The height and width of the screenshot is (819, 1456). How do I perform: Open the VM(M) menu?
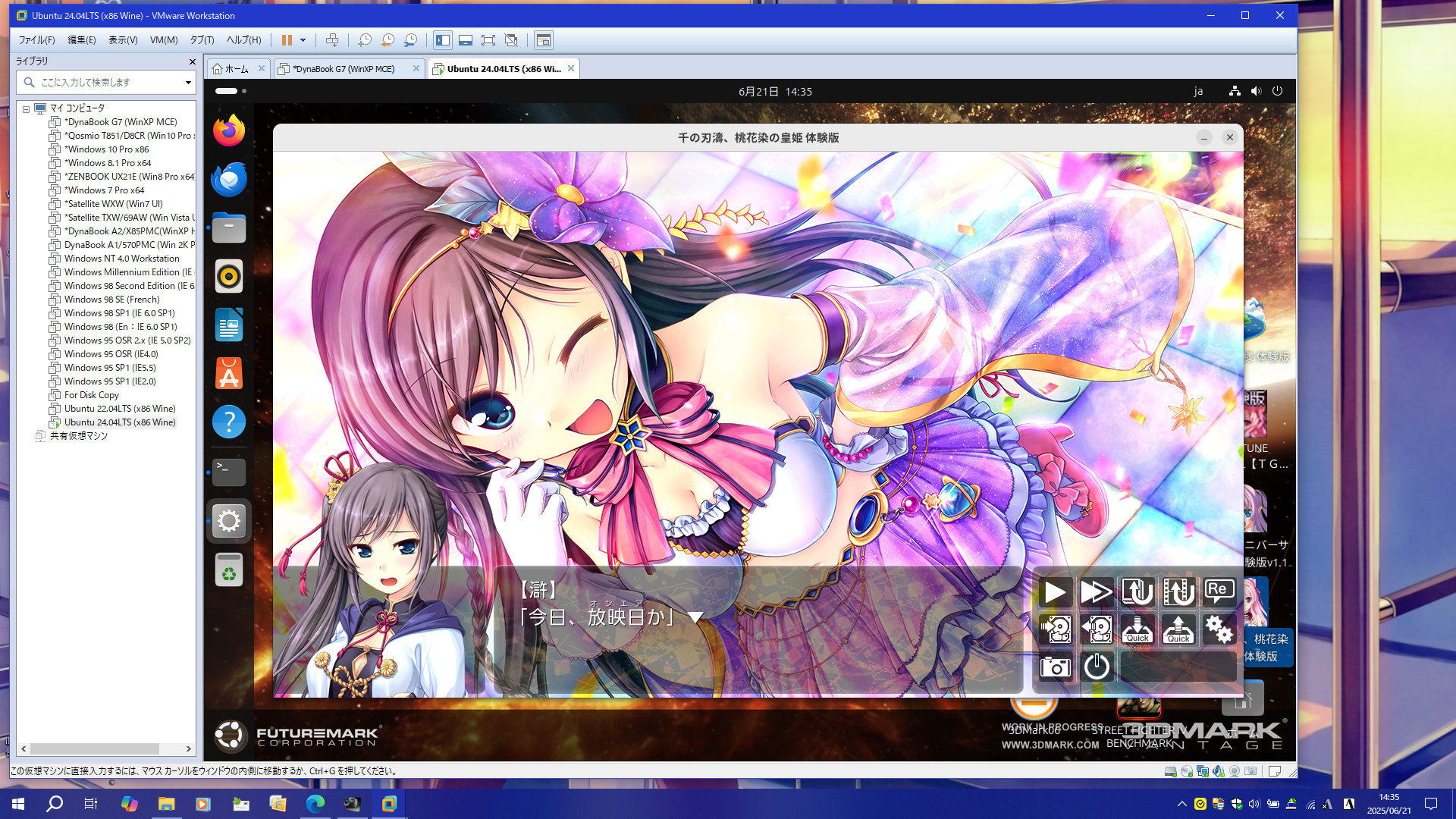(x=164, y=40)
